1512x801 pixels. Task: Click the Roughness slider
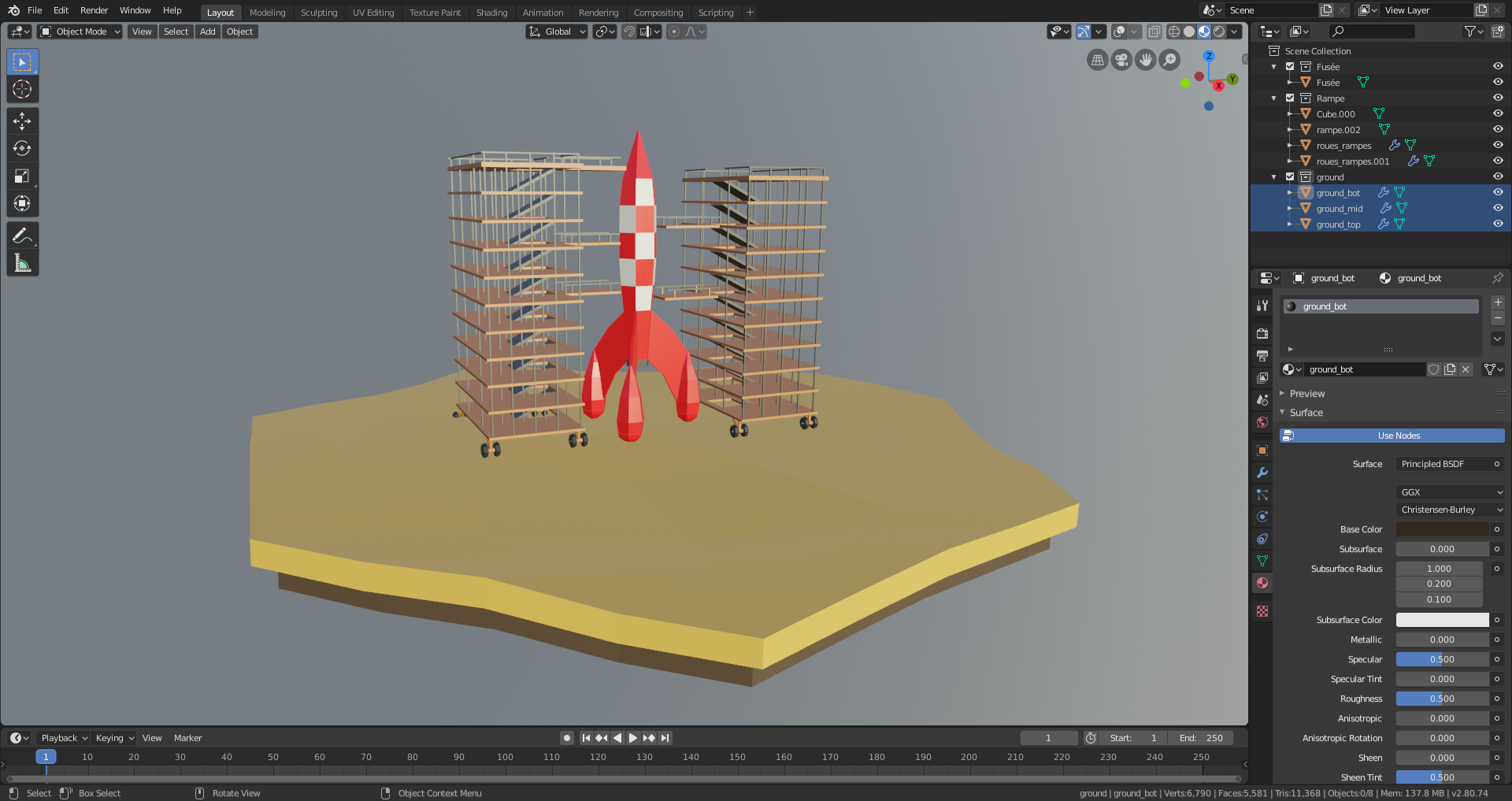click(1443, 699)
